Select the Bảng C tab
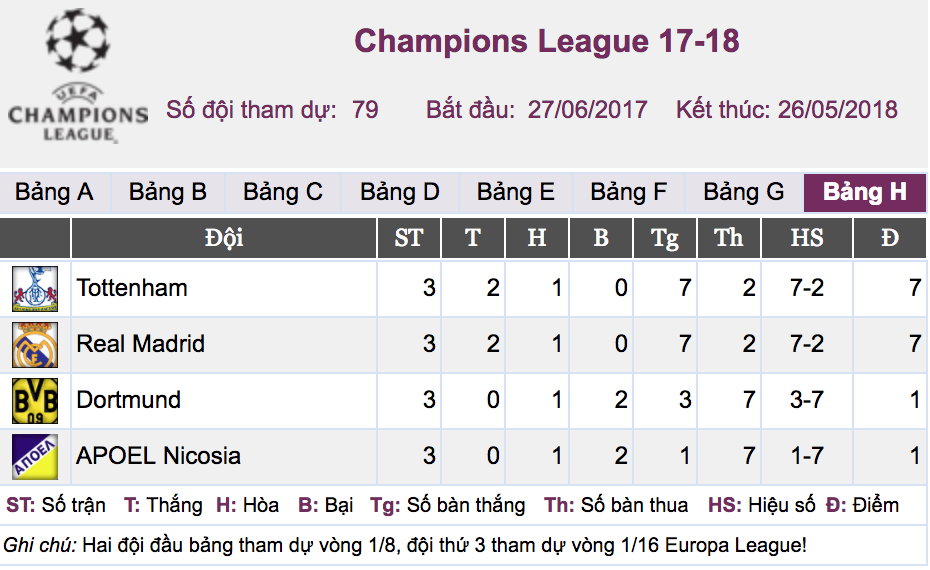Screen dimensions: 930x570 coord(283,192)
